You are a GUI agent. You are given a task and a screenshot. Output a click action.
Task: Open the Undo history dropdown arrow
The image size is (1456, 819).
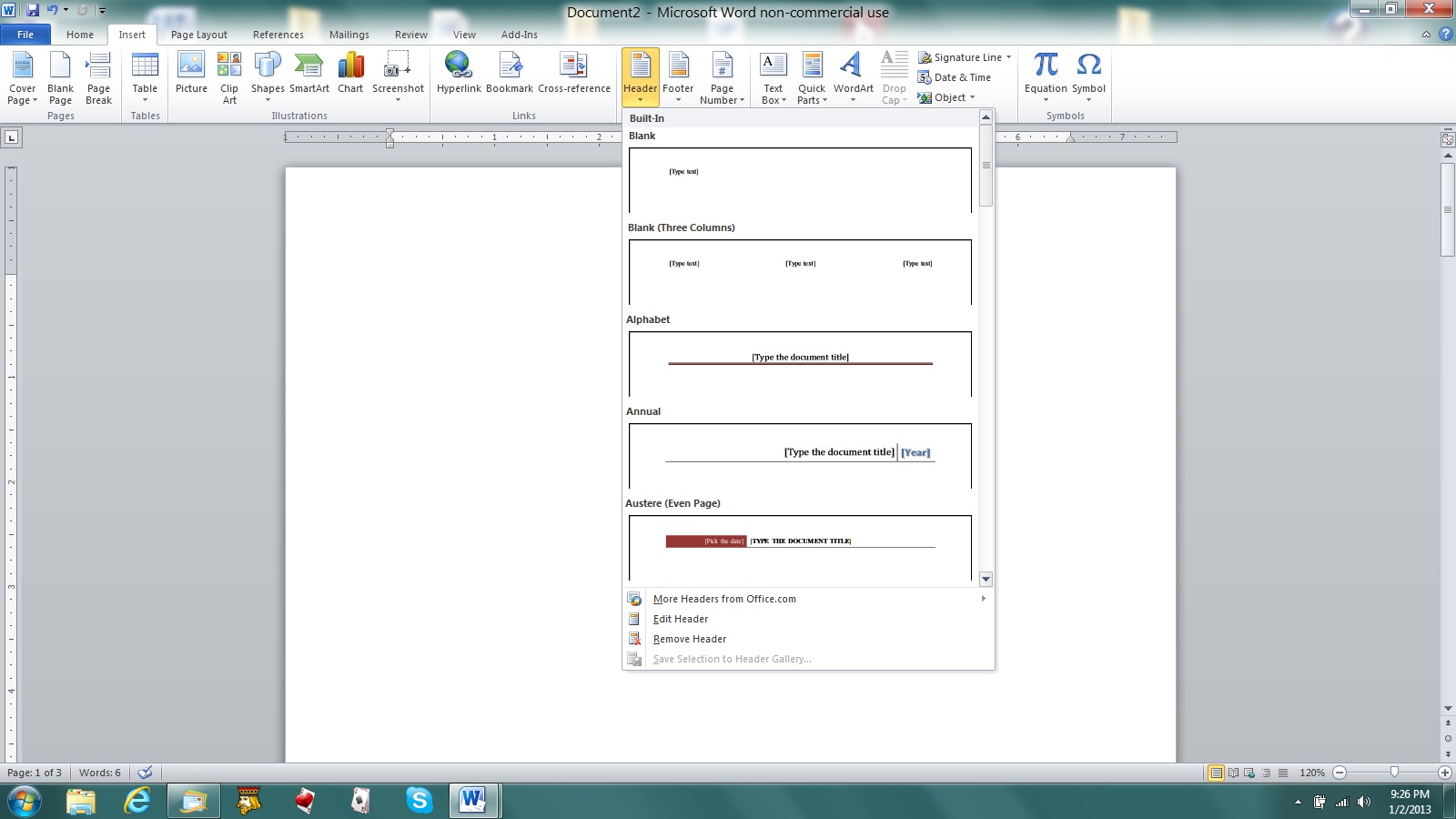pyautogui.click(x=66, y=10)
